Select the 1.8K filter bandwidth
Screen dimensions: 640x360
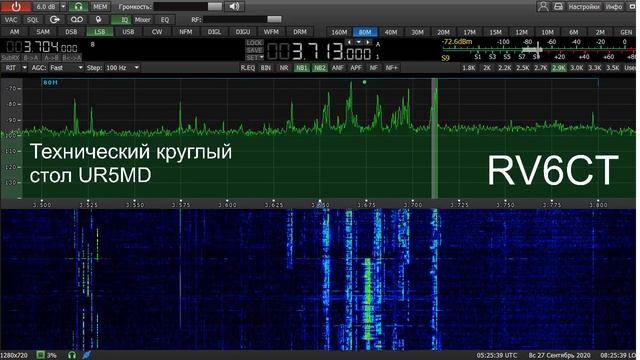click(x=468, y=68)
